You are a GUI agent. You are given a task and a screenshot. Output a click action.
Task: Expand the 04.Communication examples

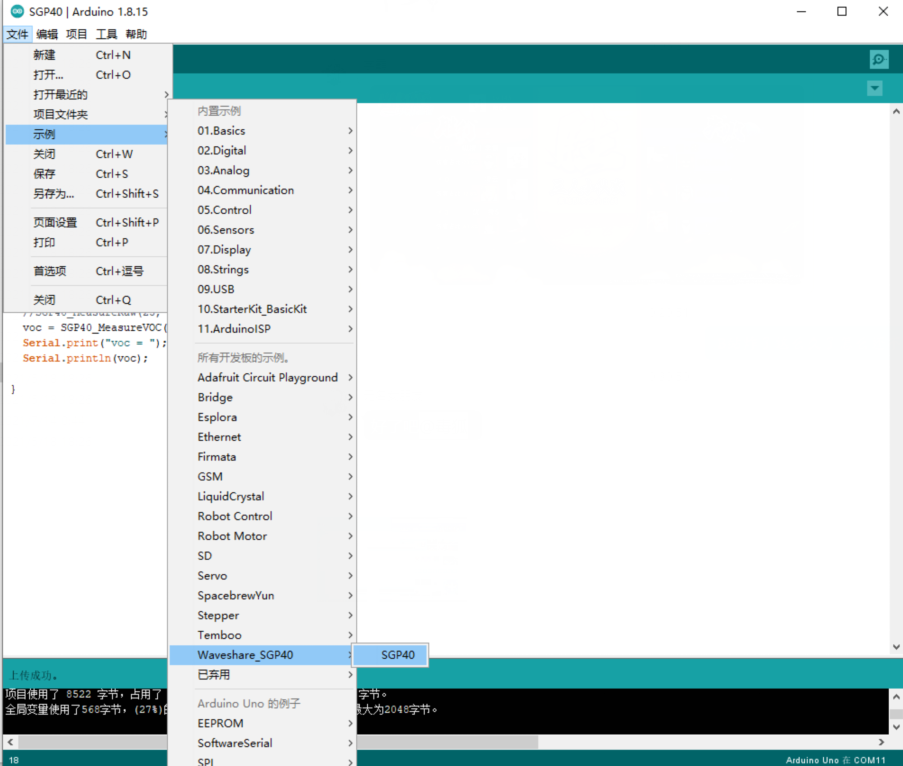coord(263,190)
